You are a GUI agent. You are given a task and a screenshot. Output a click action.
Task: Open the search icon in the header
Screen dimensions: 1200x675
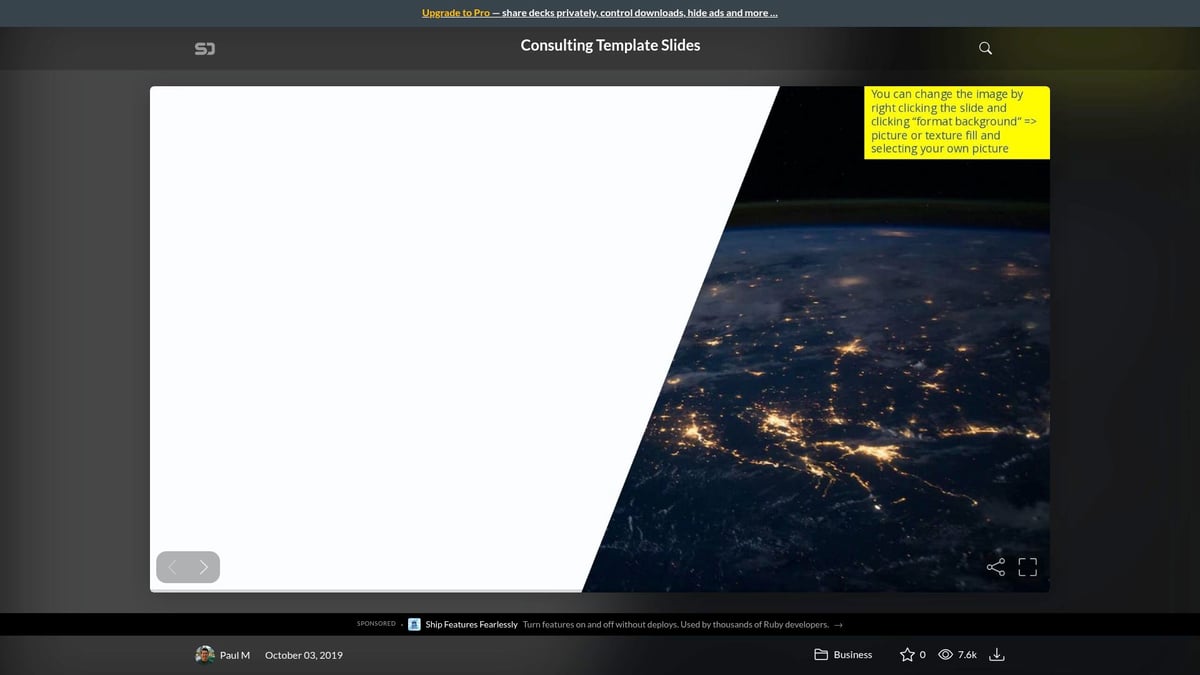985,47
